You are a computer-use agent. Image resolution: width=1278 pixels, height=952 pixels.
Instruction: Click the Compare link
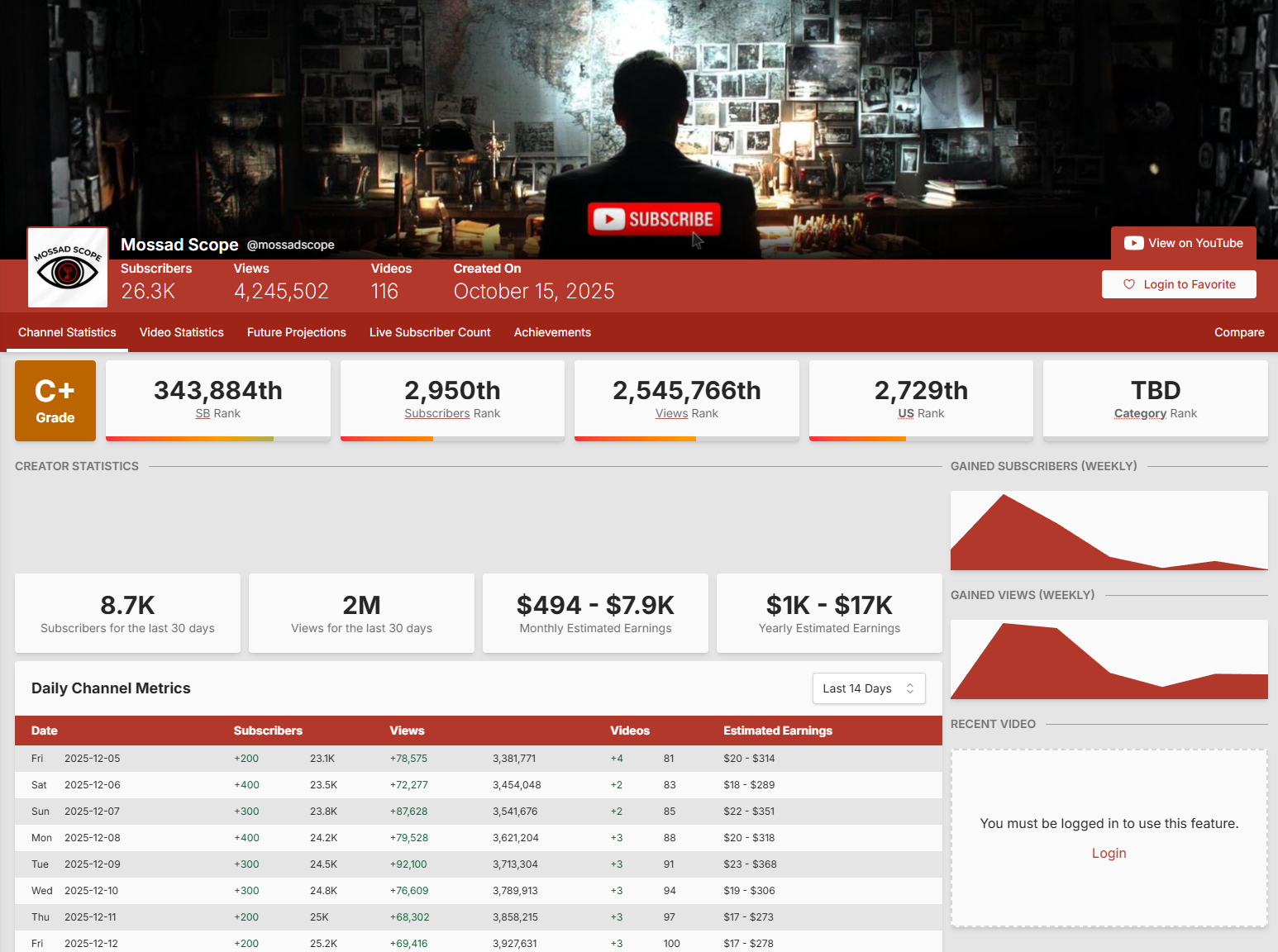(1238, 332)
